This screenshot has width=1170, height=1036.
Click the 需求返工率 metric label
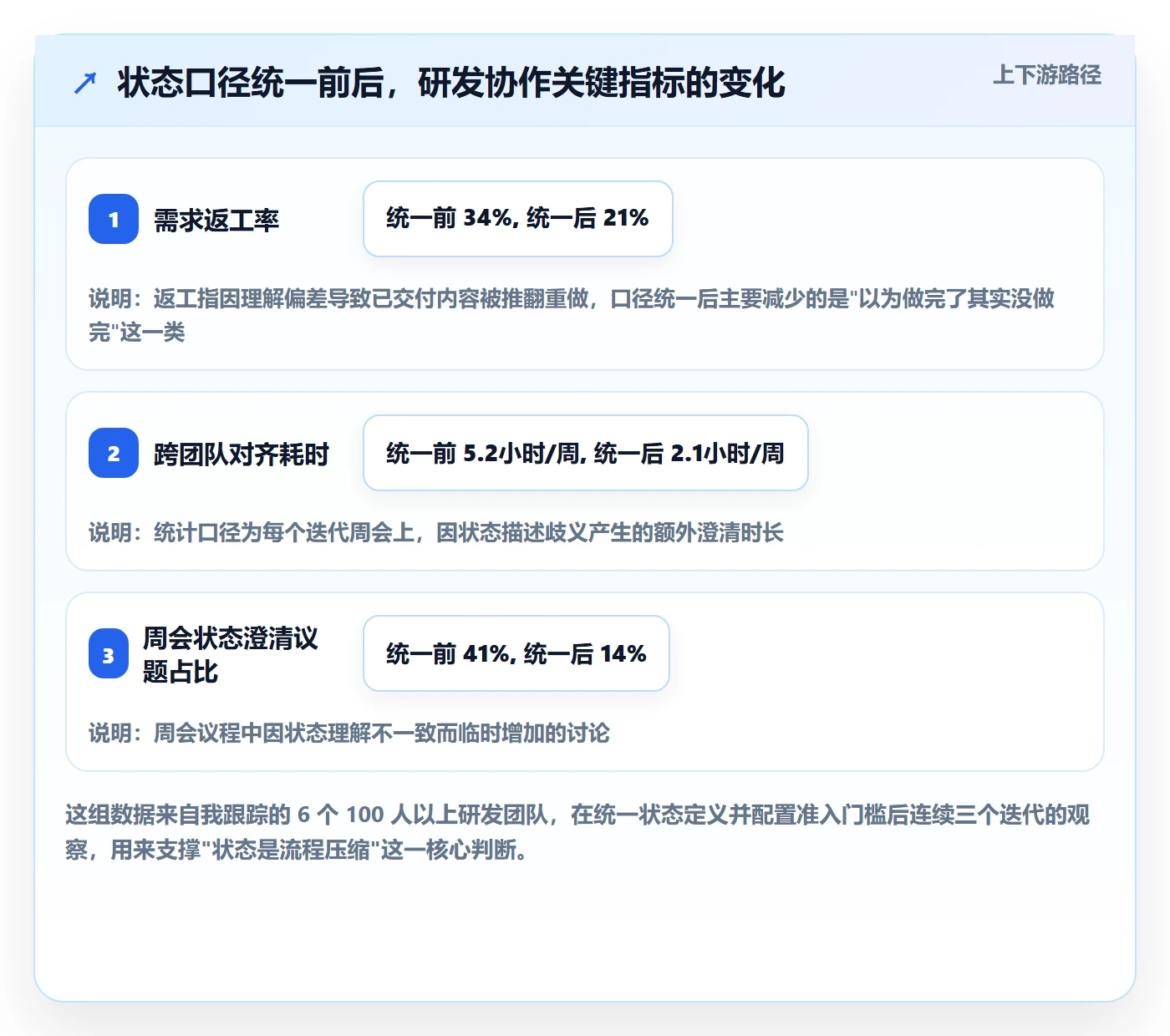pos(216,220)
